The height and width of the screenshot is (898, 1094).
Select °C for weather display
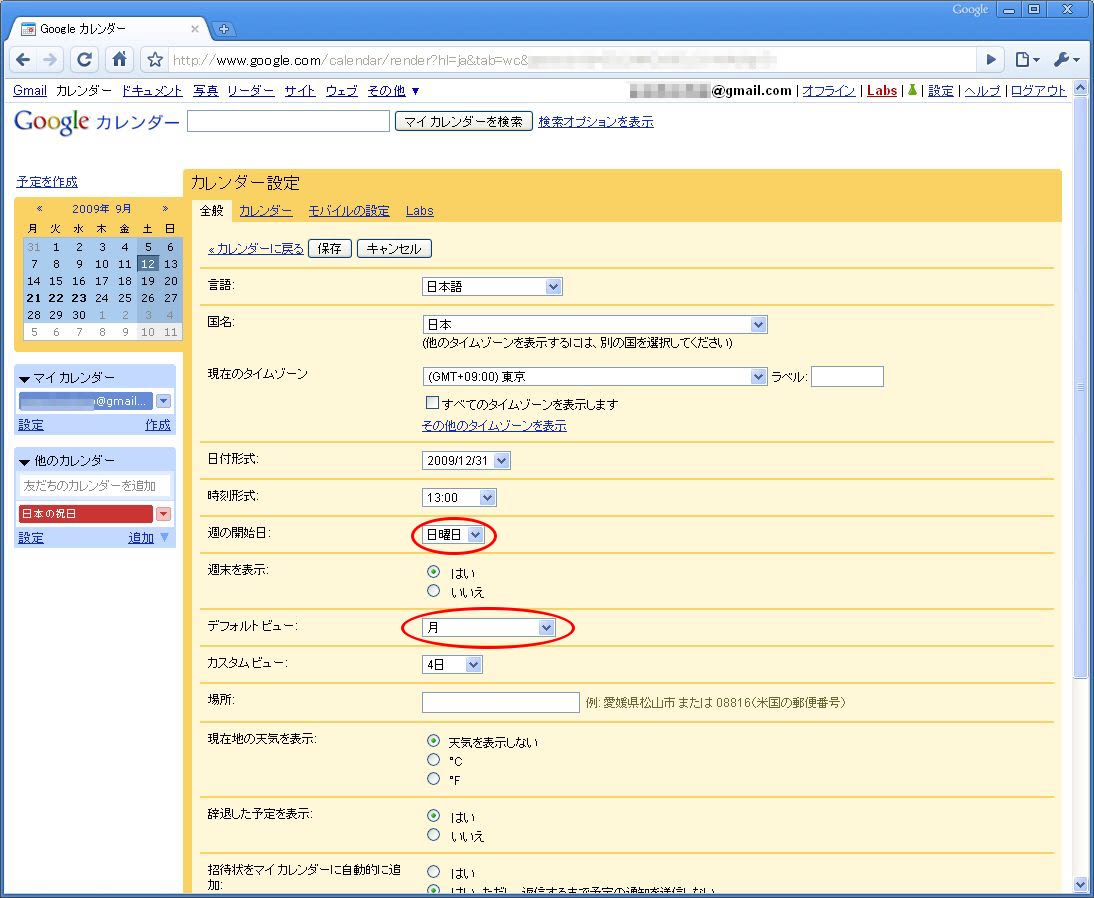433,760
